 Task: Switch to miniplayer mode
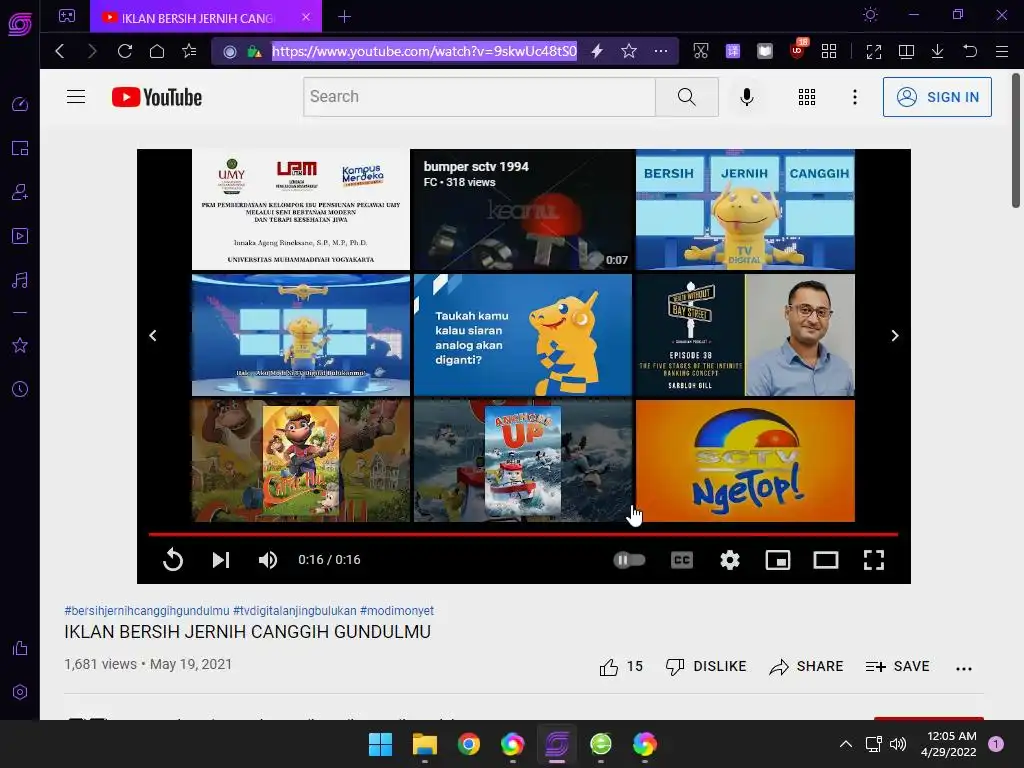pyautogui.click(x=778, y=560)
